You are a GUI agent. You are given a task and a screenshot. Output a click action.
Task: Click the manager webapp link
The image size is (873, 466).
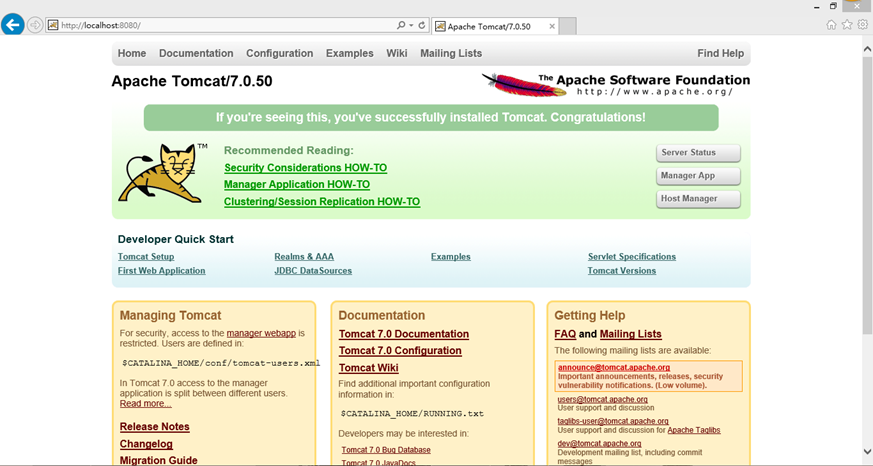click(x=261, y=333)
